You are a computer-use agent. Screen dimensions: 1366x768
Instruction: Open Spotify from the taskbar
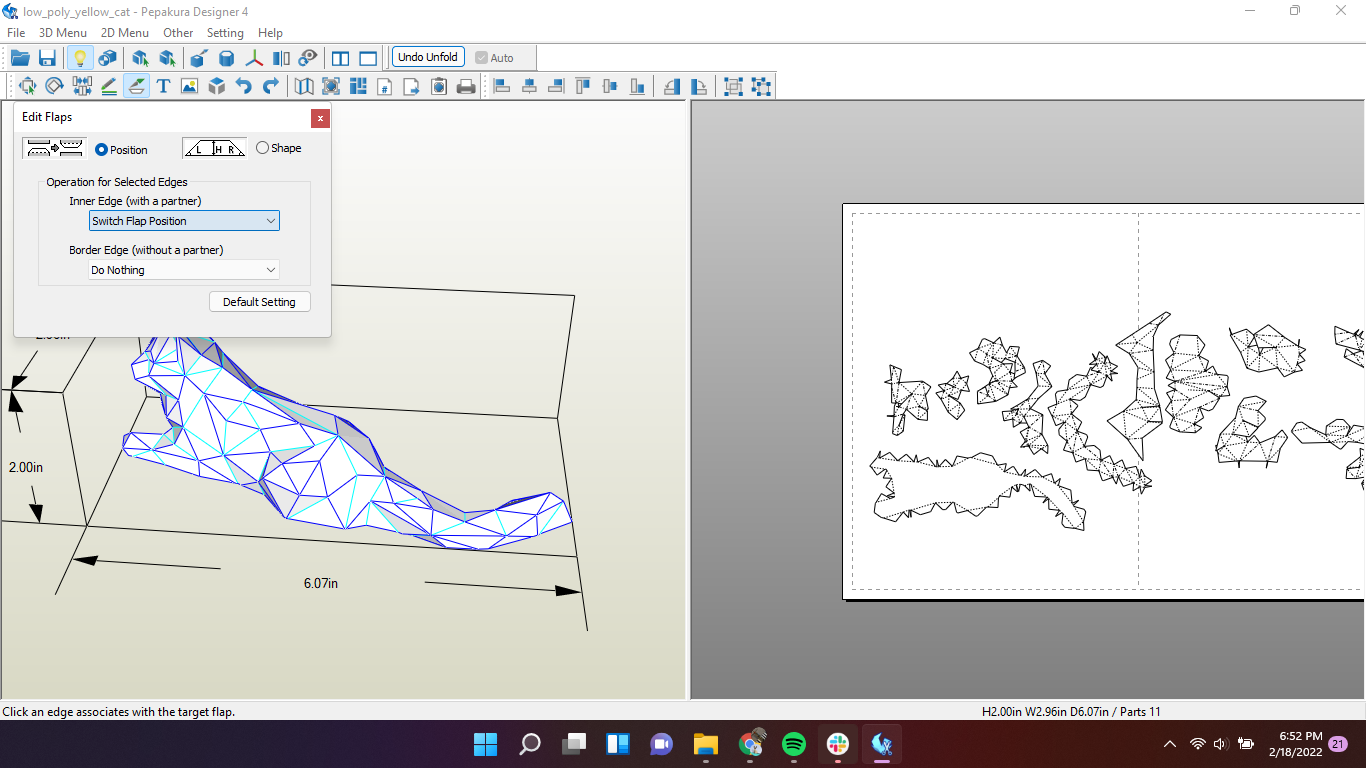click(794, 744)
